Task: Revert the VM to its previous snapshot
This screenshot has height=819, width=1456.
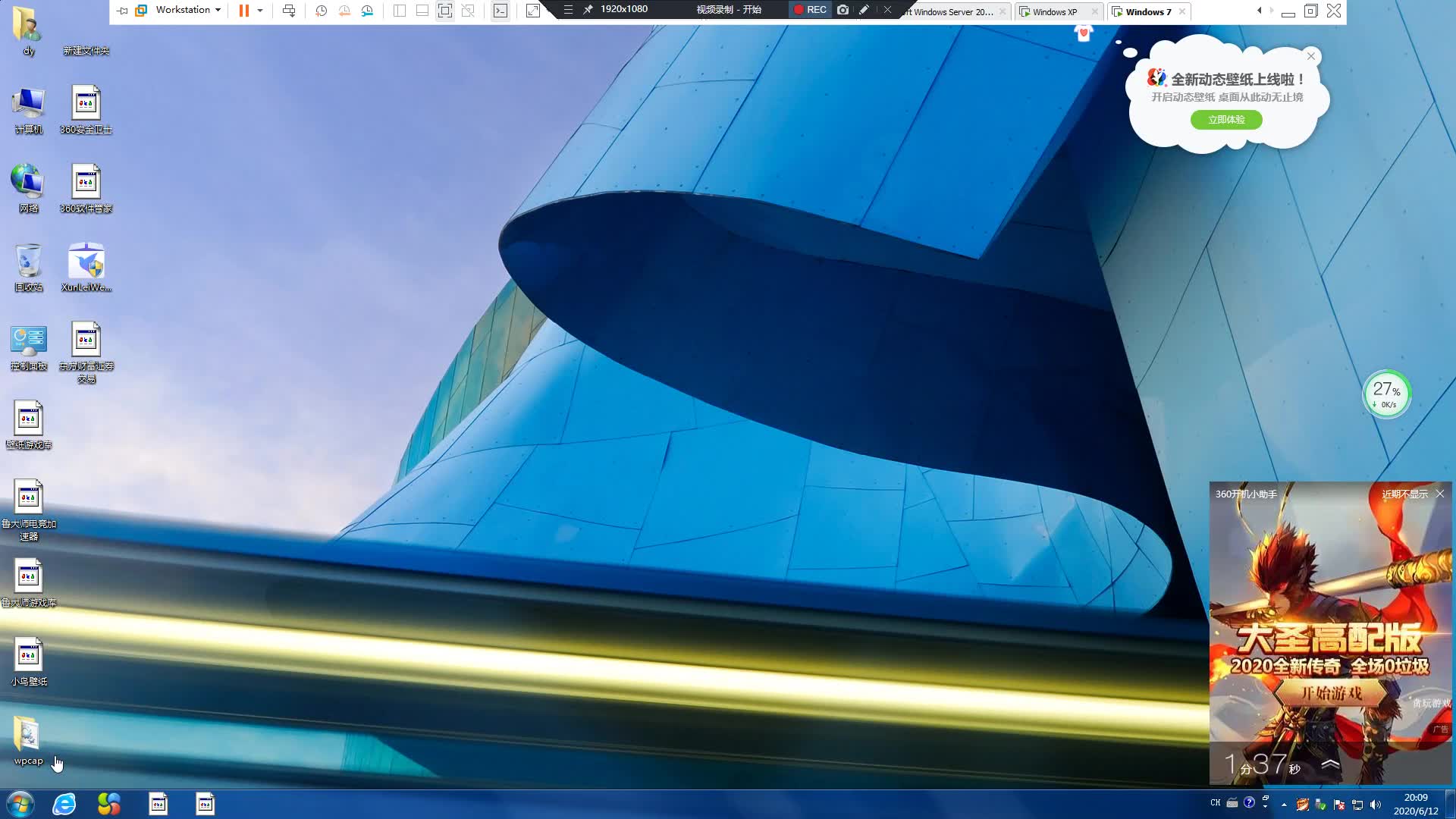Action: click(344, 11)
